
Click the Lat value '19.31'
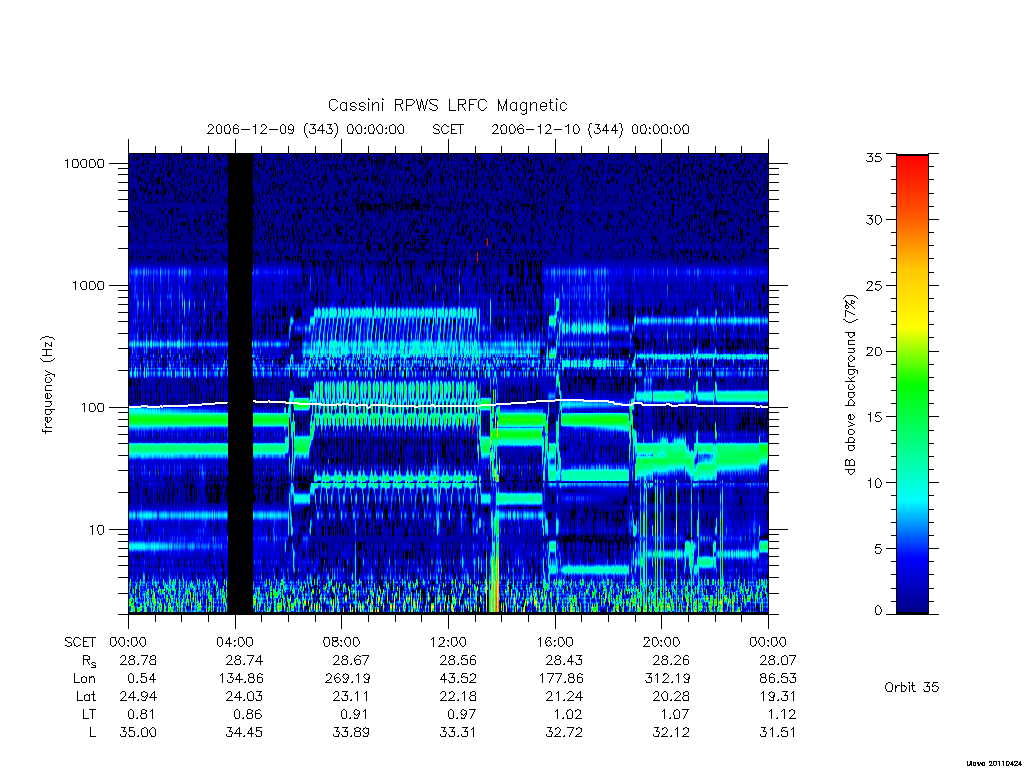pos(777,696)
